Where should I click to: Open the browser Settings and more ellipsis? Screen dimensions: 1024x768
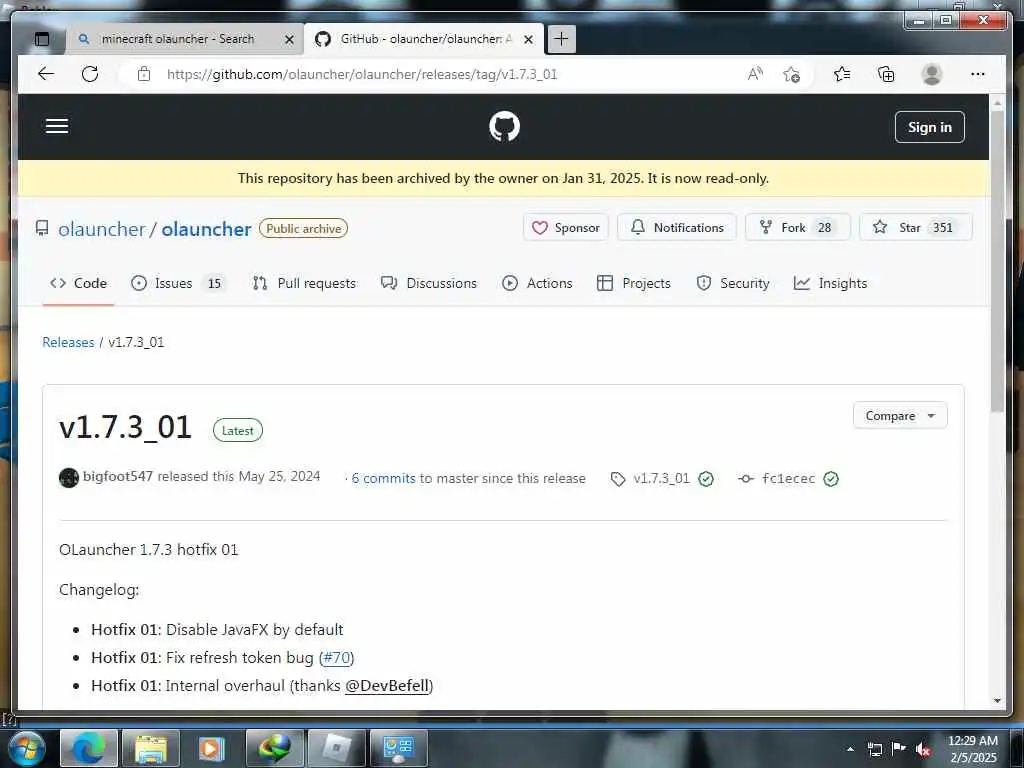point(978,74)
